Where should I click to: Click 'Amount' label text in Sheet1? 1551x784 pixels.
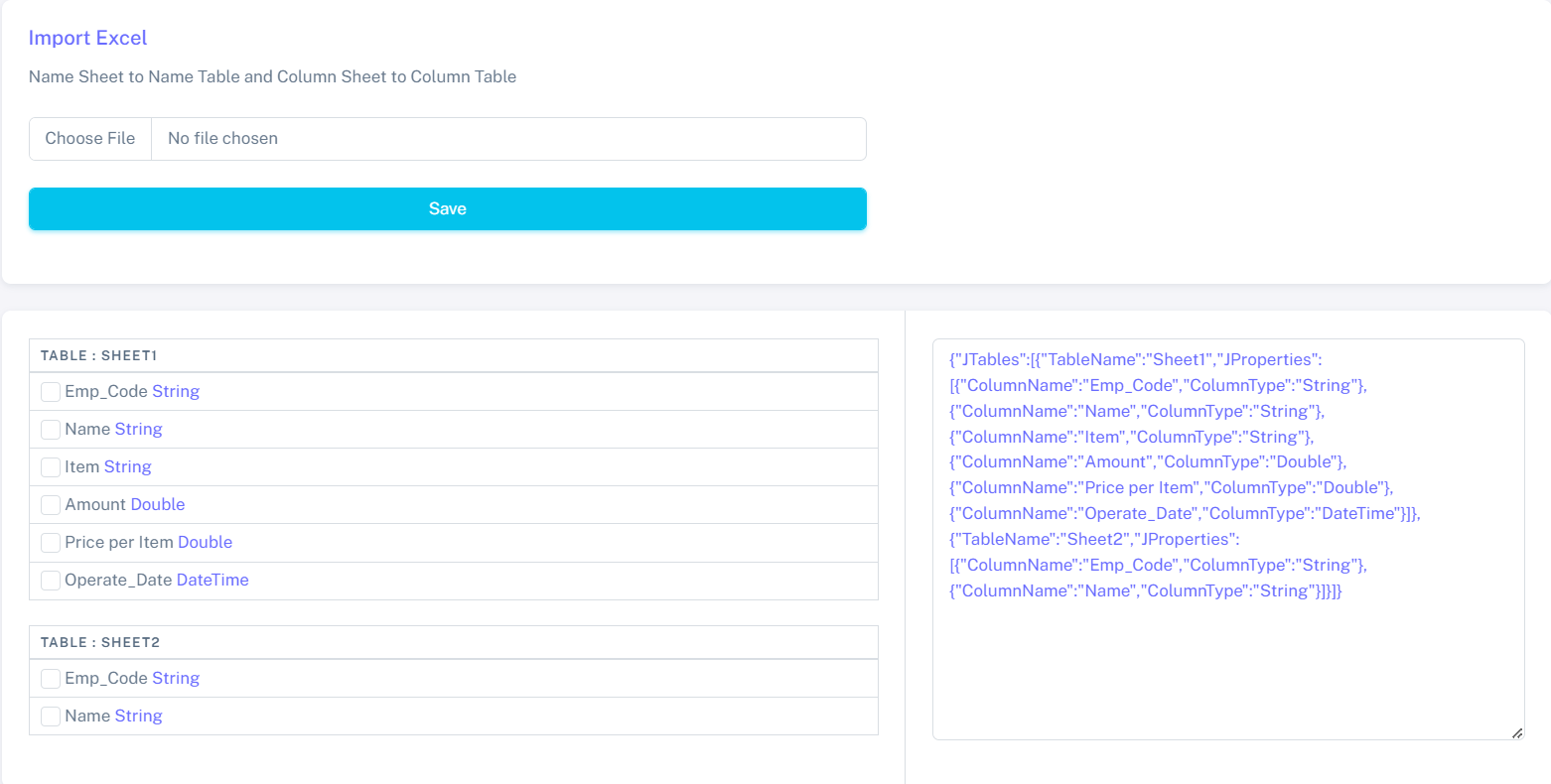coord(95,504)
